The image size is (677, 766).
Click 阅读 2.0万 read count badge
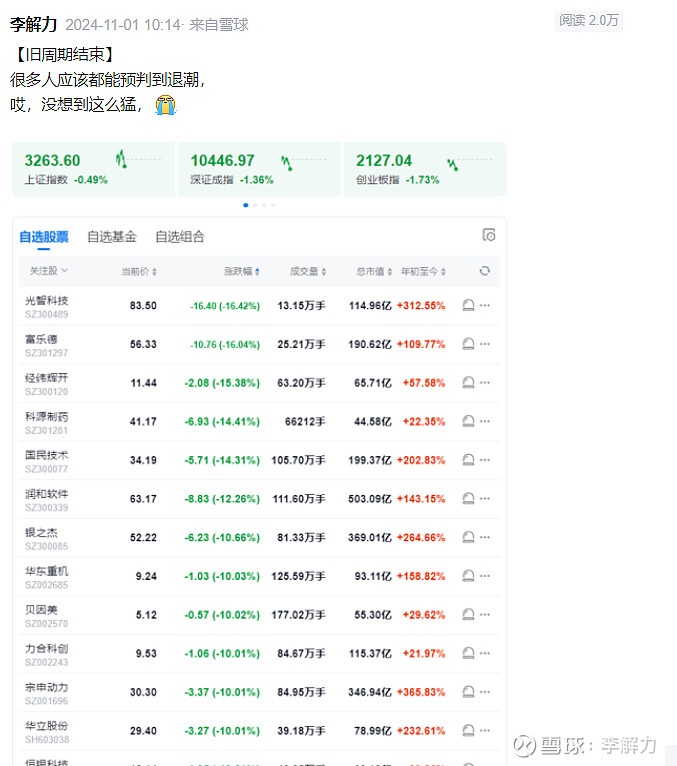[x=589, y=21]
